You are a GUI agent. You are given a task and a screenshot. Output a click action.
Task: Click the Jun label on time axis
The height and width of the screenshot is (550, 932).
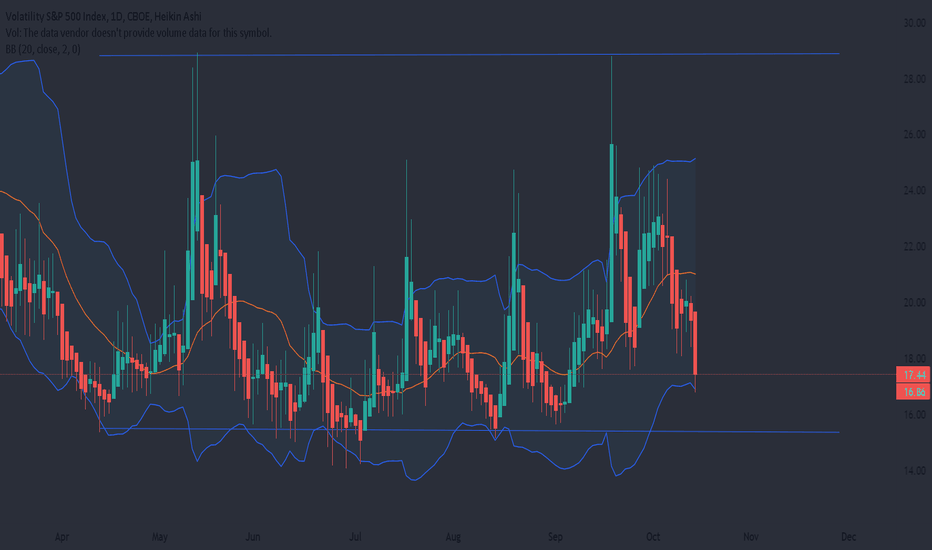click(253, 537)
